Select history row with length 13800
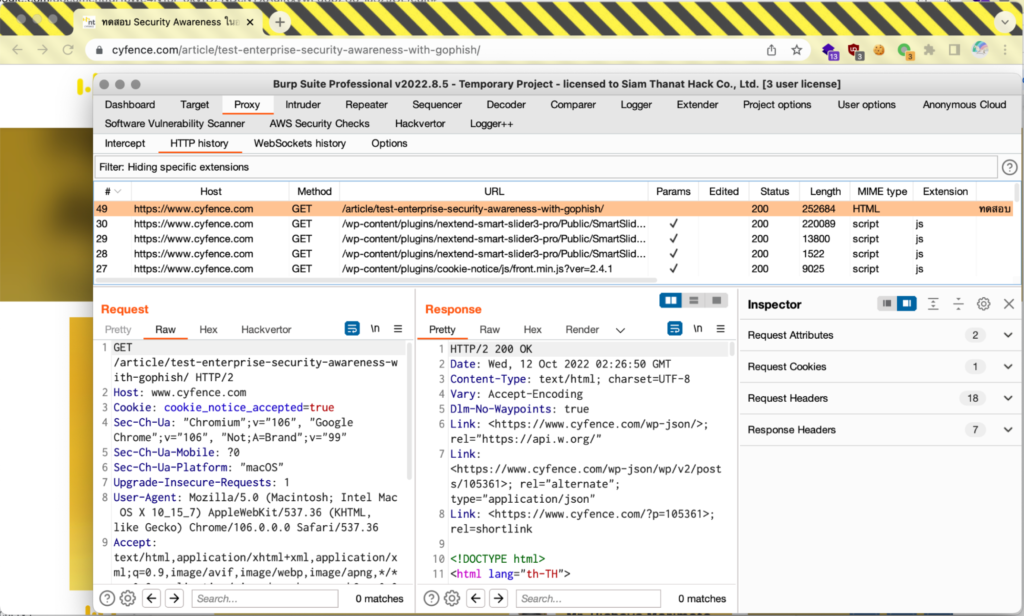Image resolution: width=1024 pixels, height=616 pixels. (x=554, y=238)
